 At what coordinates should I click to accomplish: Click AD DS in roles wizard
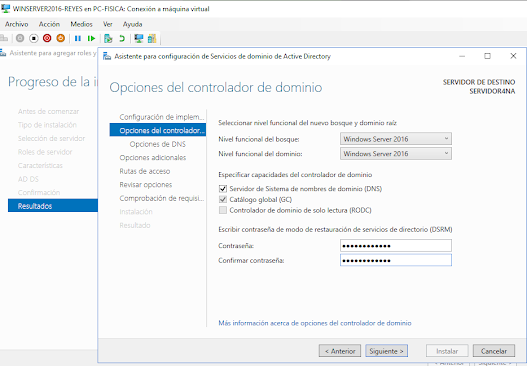coord(28,179)
